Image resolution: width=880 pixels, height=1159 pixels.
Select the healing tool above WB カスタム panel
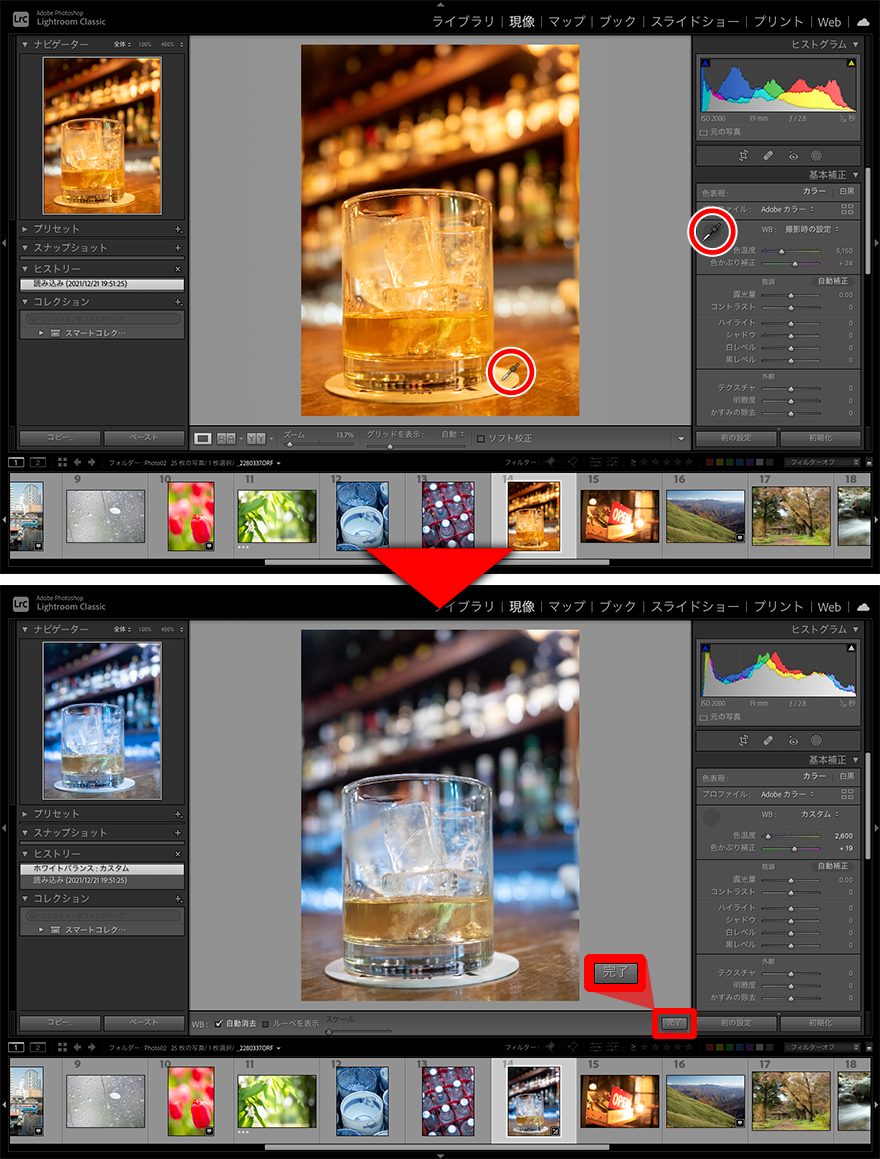[x=768, y=741]
